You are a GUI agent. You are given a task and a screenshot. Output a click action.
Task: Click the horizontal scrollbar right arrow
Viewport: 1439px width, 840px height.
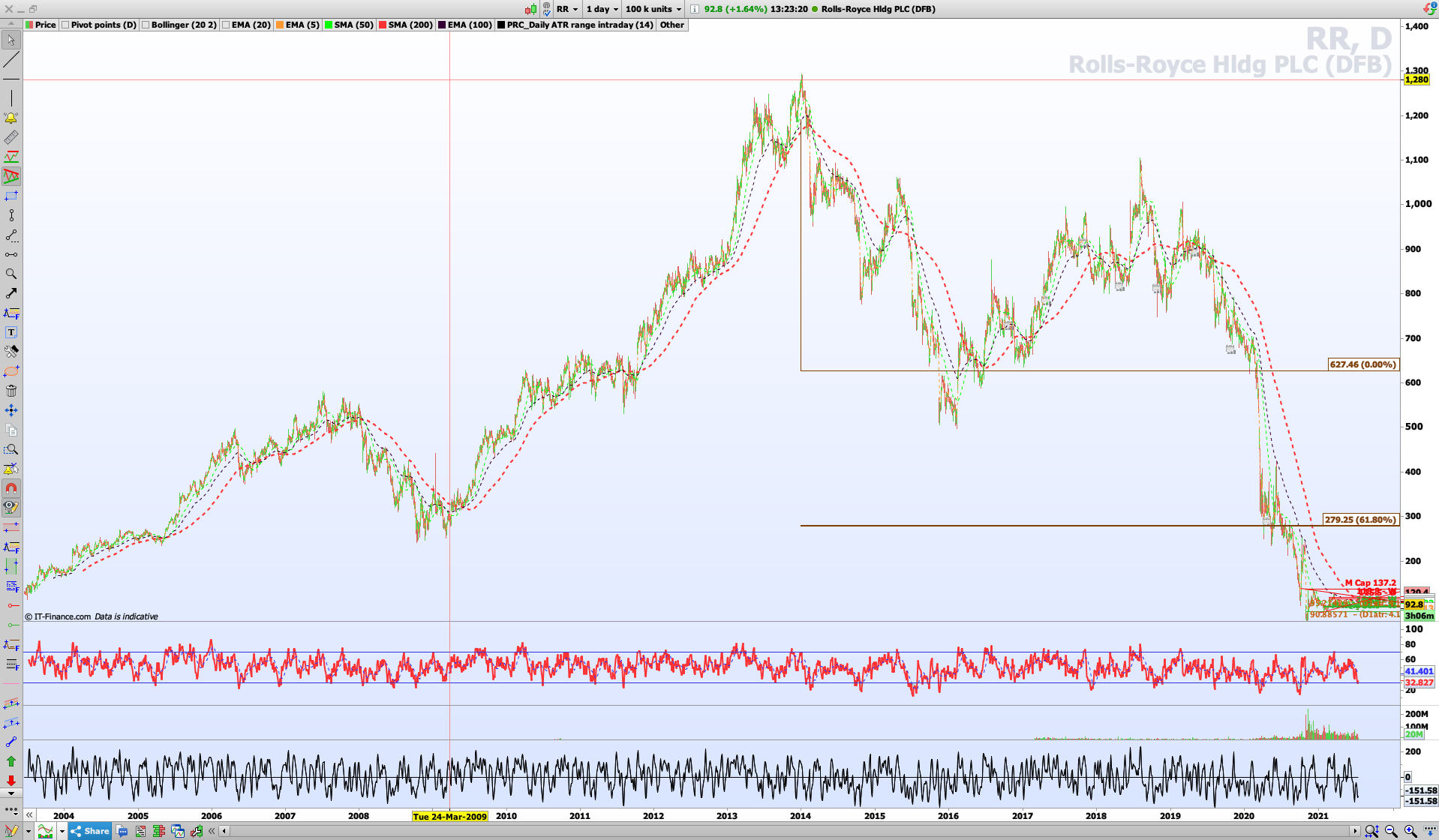(1355, 831)
